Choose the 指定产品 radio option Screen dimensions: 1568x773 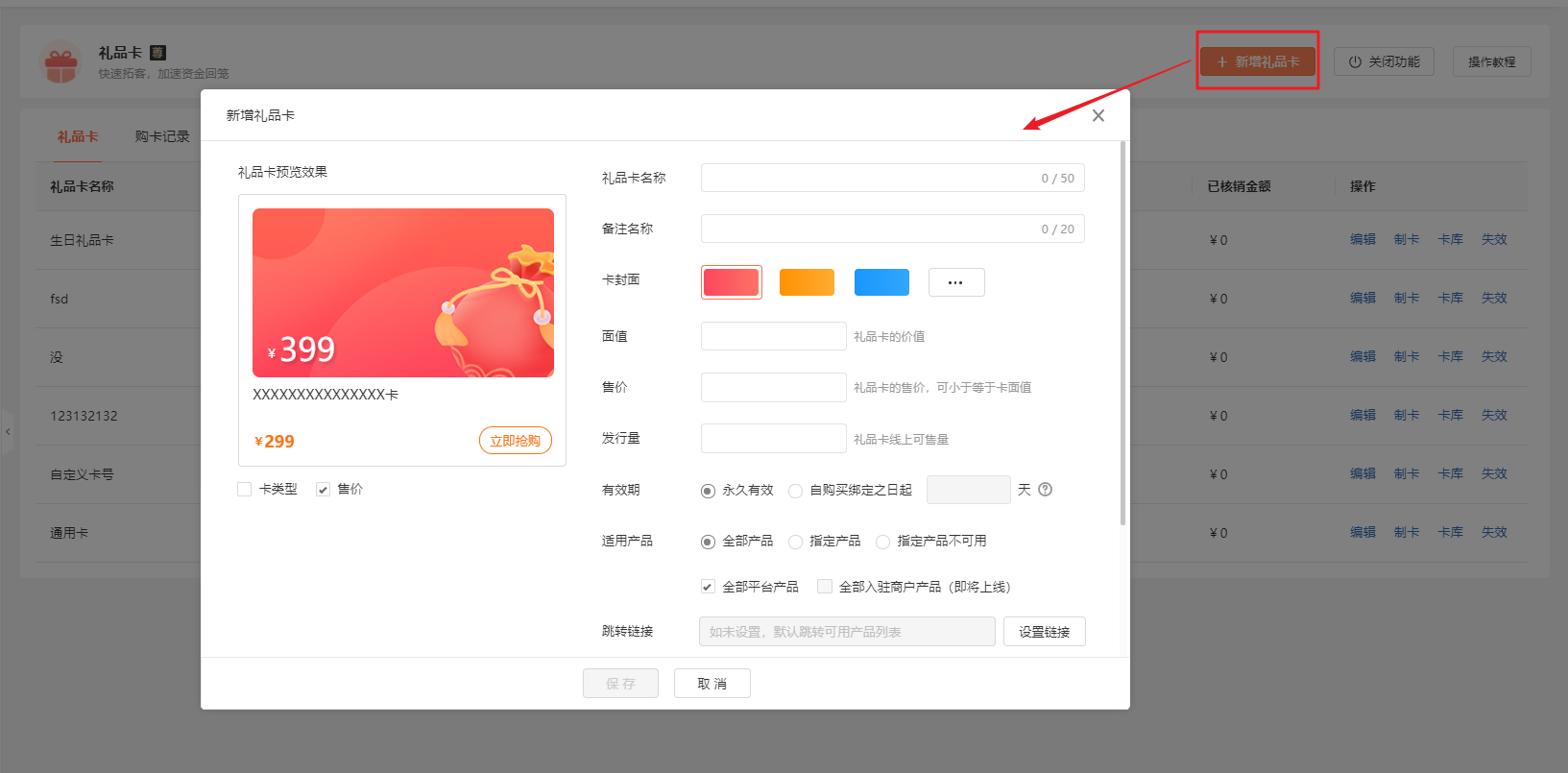tap(795, 542)
